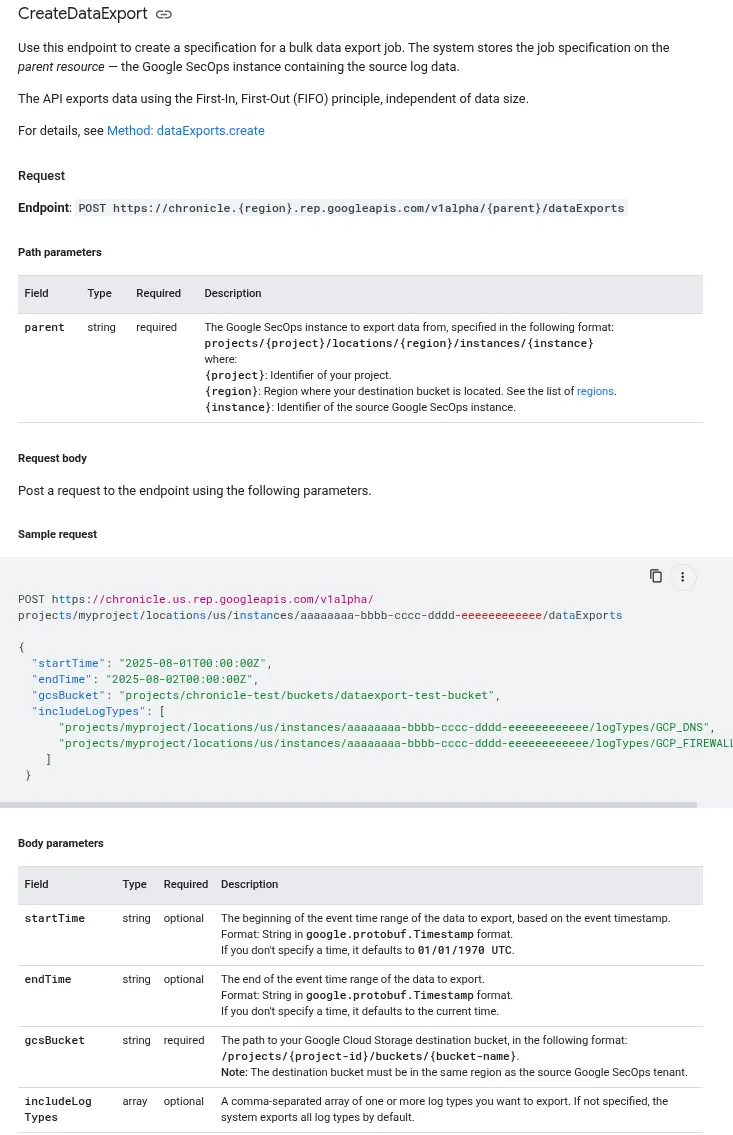Click the Request heading
The width and height of the screenshot is (733, 1135).
pyautogui.click(x=41, y=176)
